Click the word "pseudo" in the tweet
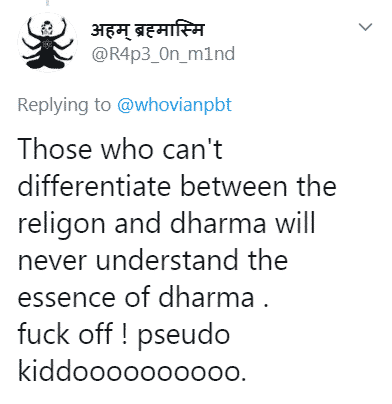This screenshot has height=404, width=392. pos(184,335)
